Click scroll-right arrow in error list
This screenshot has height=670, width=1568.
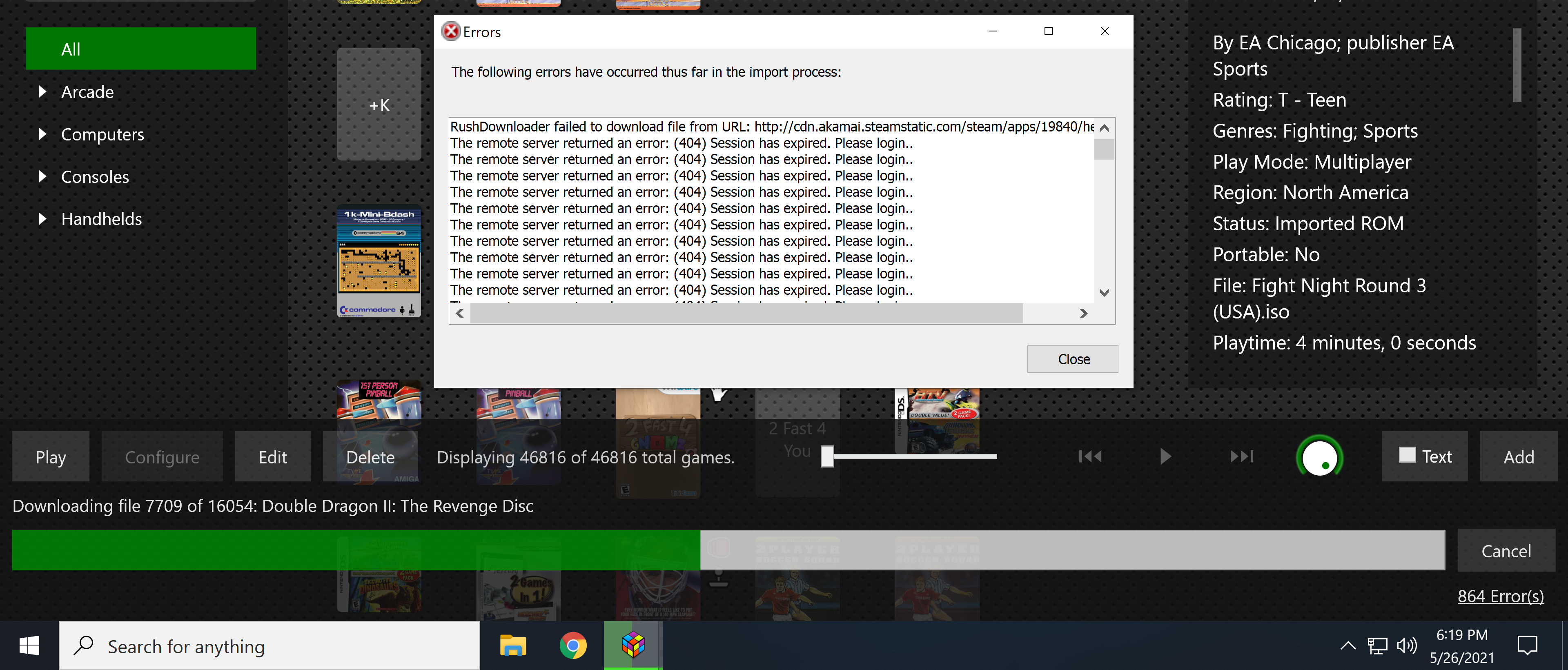(1083, 314)
